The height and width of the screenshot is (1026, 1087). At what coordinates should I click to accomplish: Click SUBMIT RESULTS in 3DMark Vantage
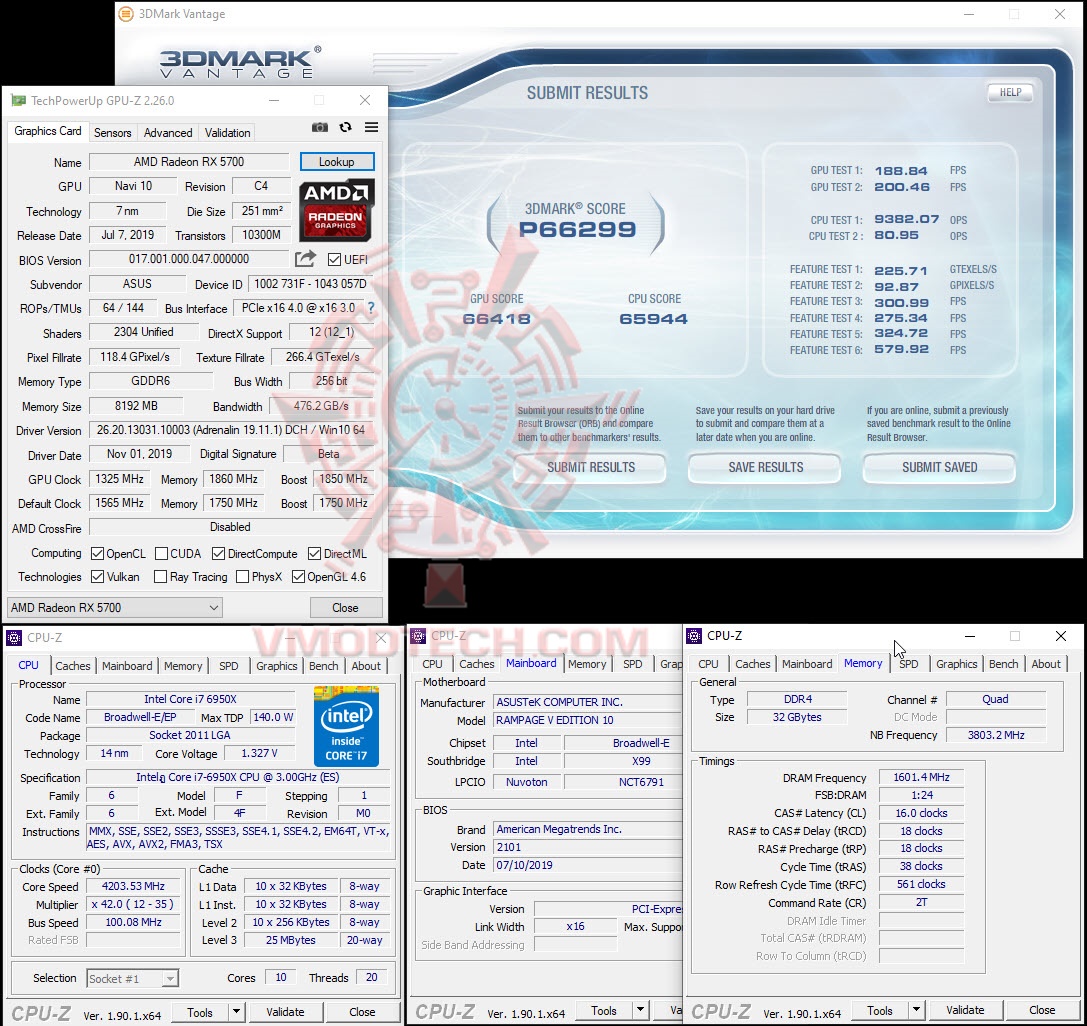591,467
